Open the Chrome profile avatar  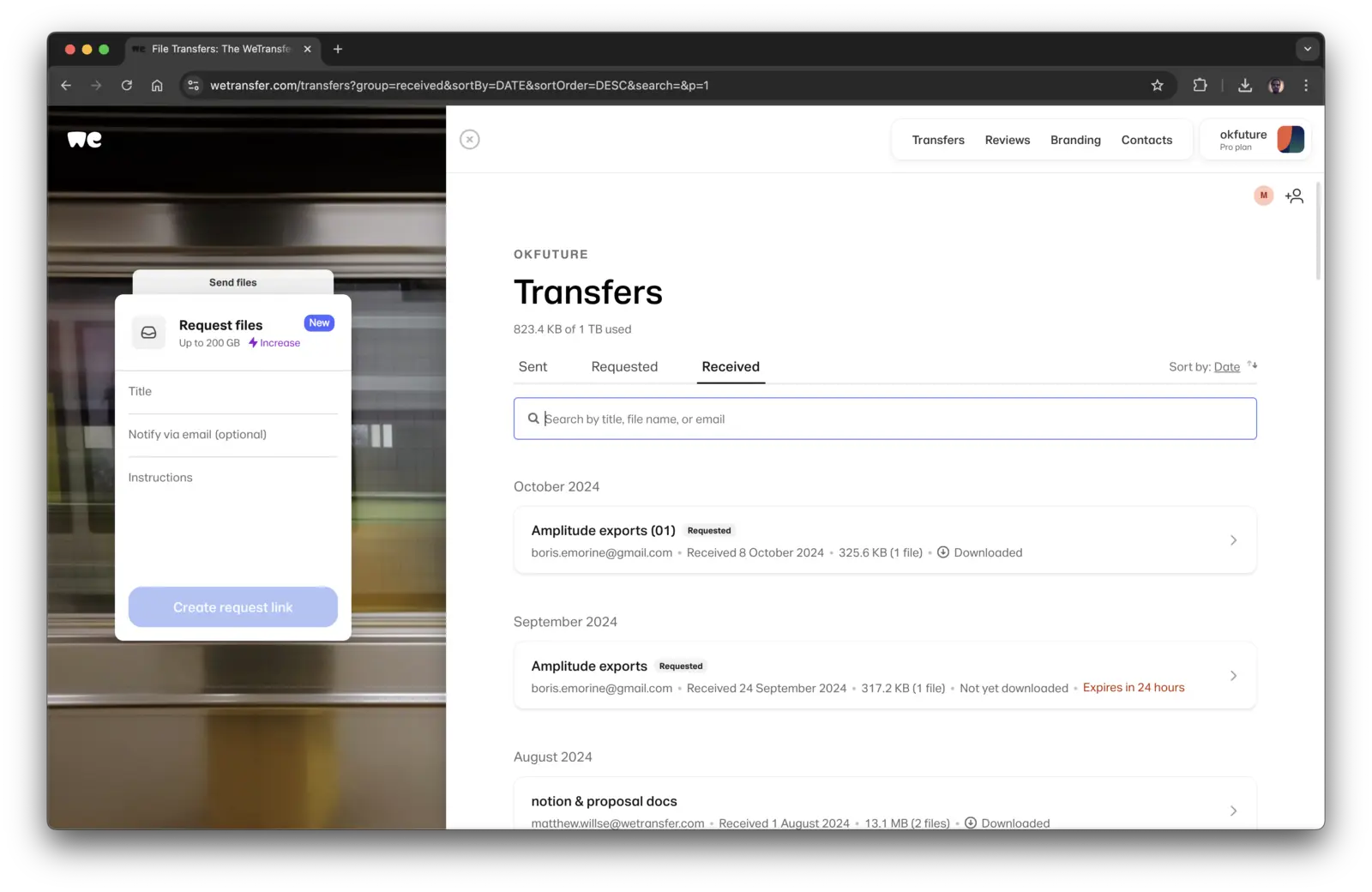click(1276, 86)
